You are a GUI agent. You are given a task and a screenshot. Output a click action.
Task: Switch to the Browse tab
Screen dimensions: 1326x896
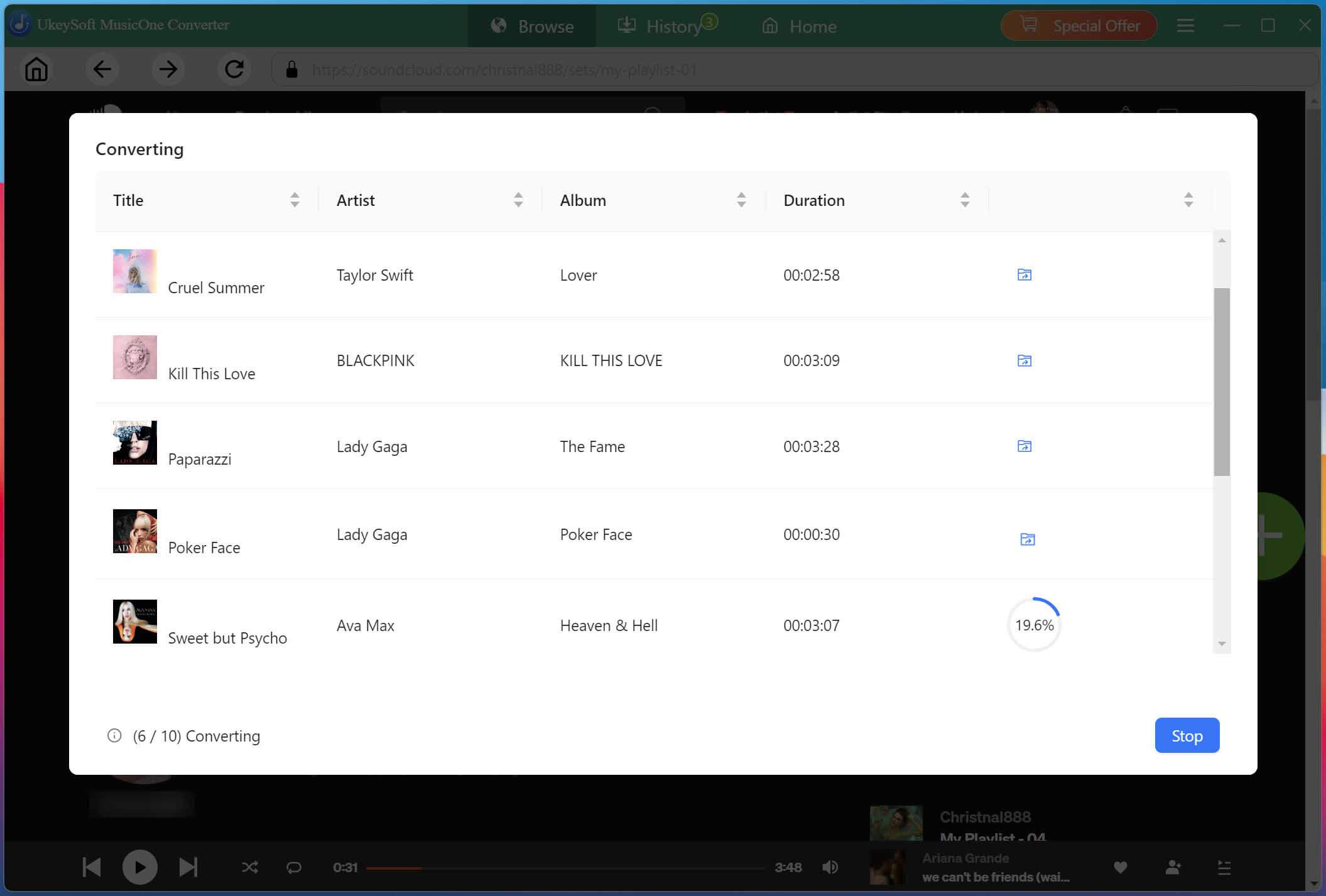click(x=532, y=26)
